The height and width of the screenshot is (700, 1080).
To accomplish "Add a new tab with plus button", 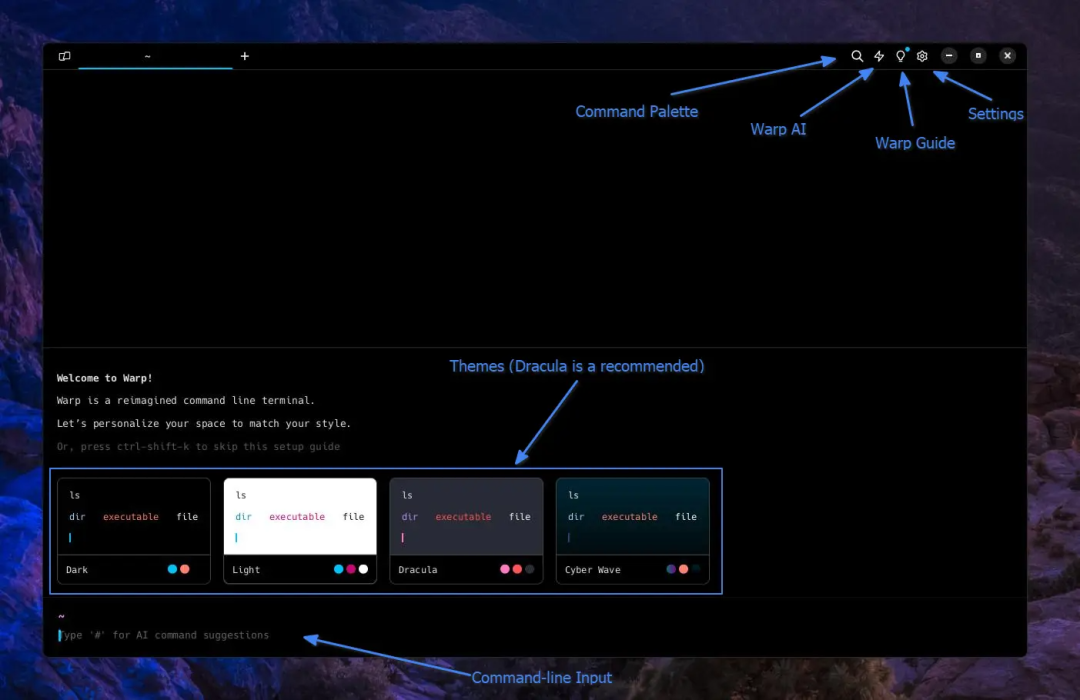I will pyautogui.click(x=245, y=56).
